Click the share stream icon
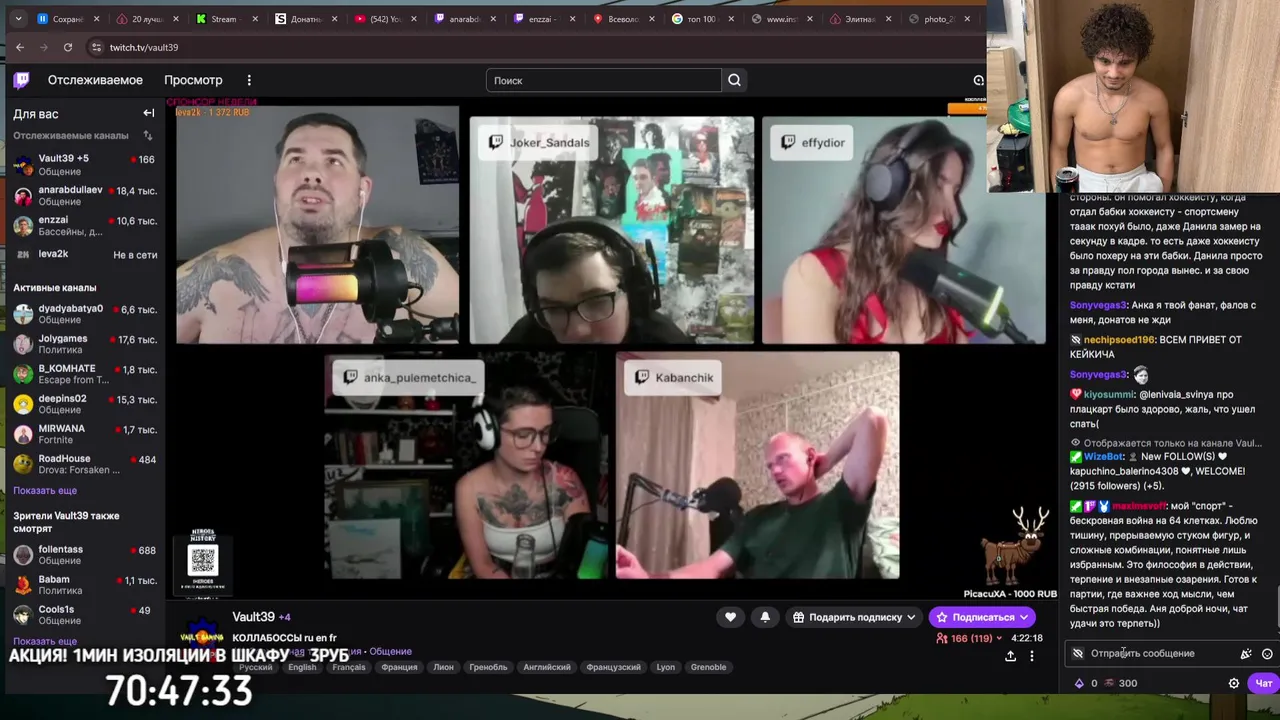Image resolution: width=1280 pixels, height=720 pixels. (1010, 656)
